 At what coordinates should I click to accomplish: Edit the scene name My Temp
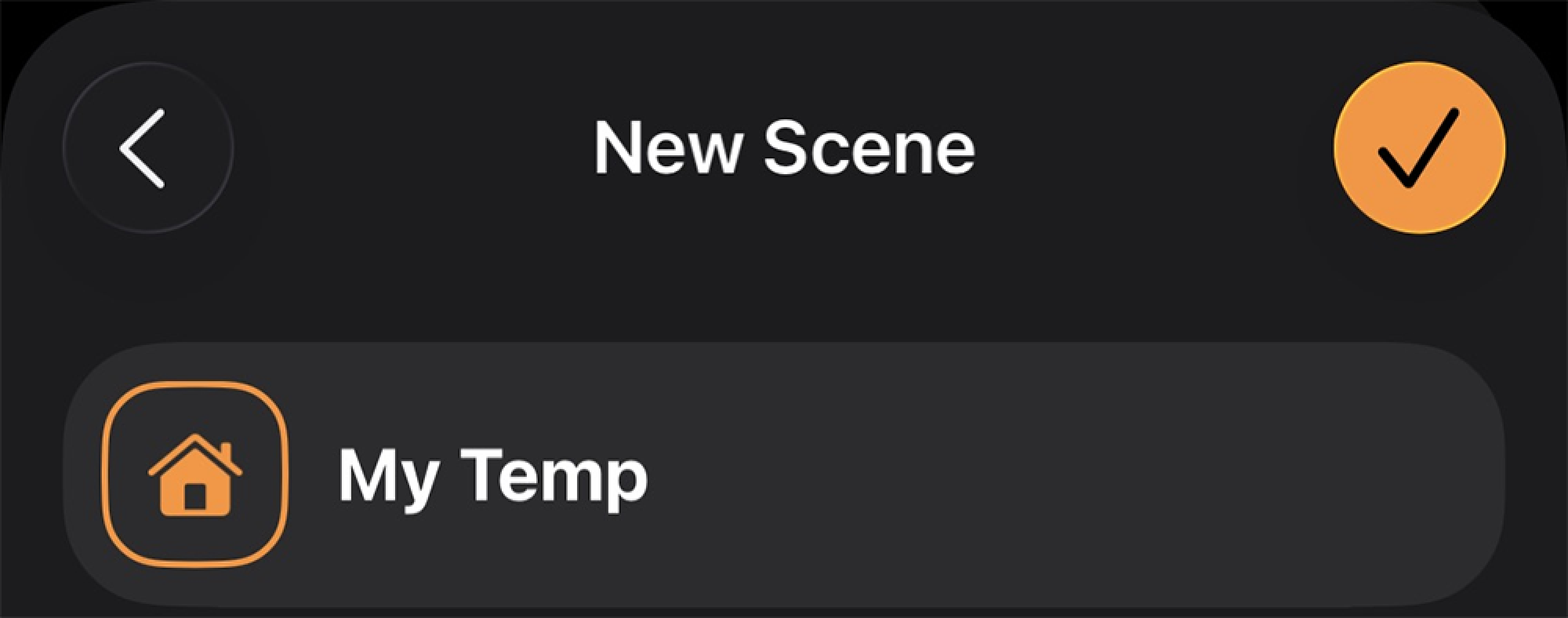point(492,475)
